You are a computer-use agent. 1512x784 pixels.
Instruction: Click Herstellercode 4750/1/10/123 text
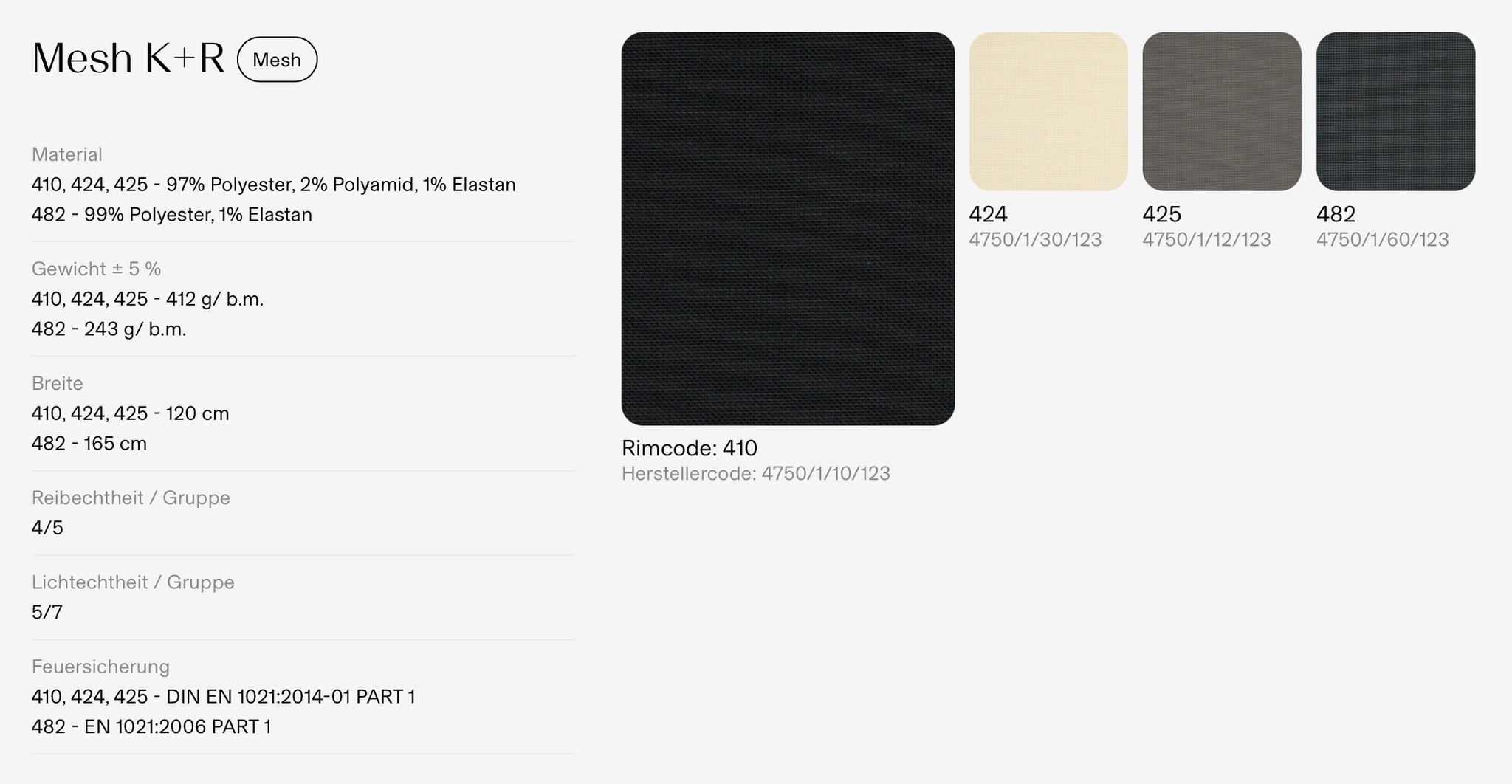[756, 473]
